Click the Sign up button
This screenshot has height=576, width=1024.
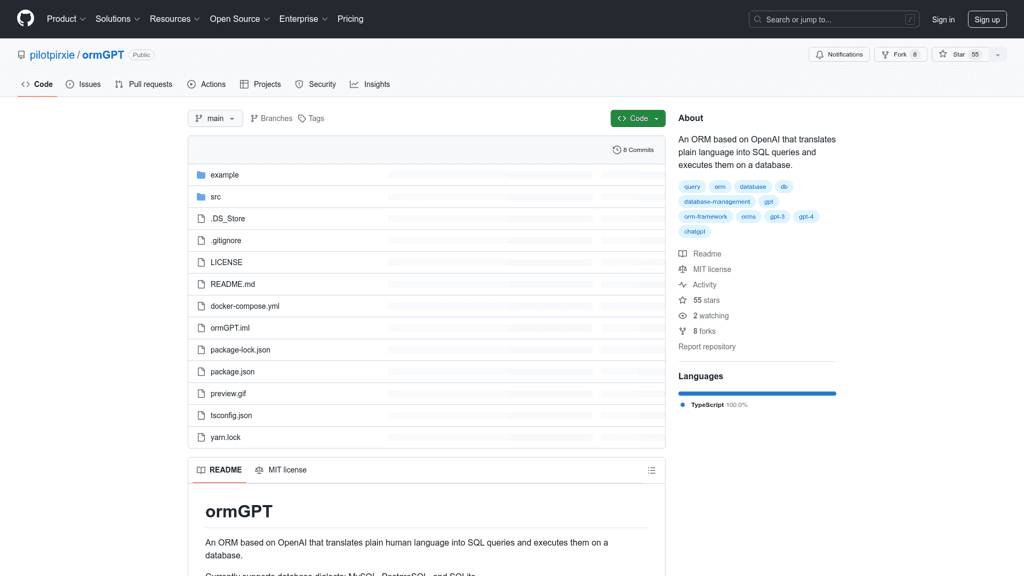(x=986, y=19)
